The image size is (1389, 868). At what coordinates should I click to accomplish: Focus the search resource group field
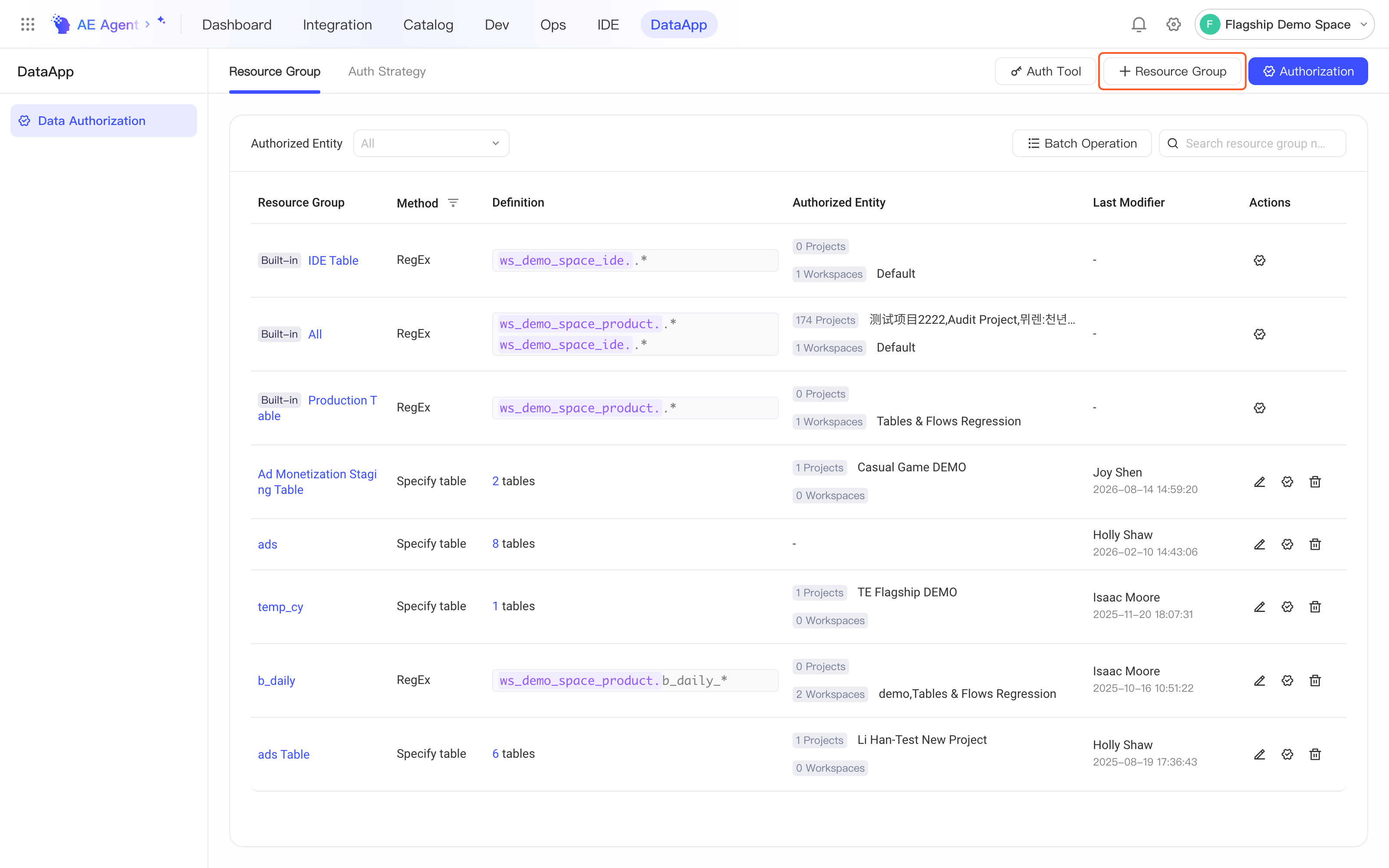[1252, 143]
